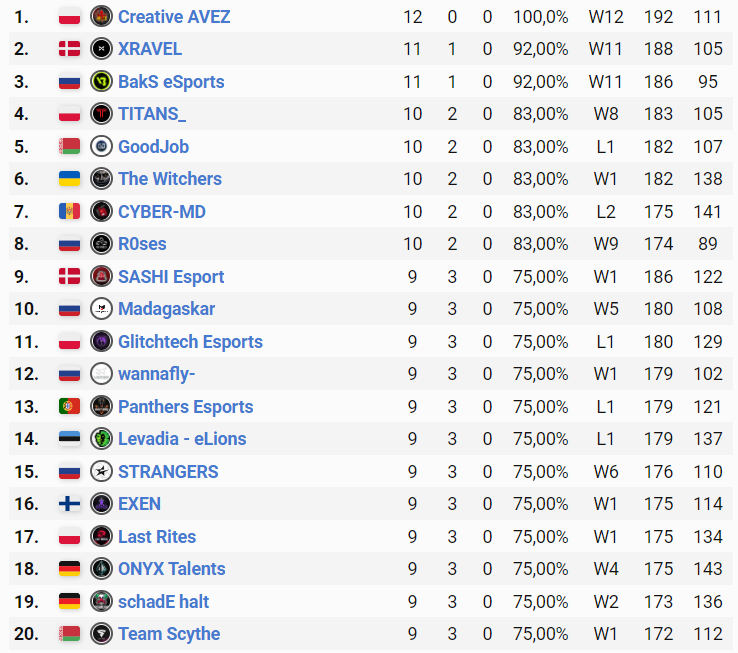Viewport: 738px width, 653px height.
Task: Click the Danish flag beside SASHI Esport
Action: pos(69,277)
